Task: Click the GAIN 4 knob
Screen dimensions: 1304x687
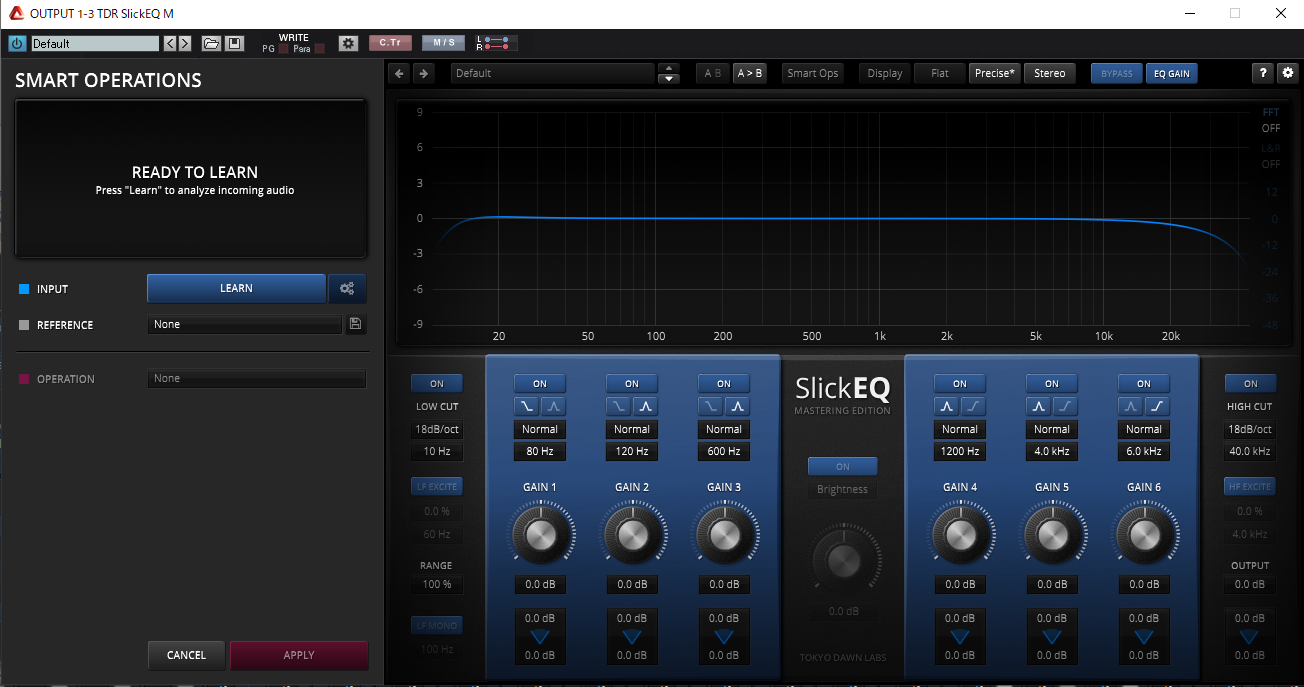Action: pos(960,535)
